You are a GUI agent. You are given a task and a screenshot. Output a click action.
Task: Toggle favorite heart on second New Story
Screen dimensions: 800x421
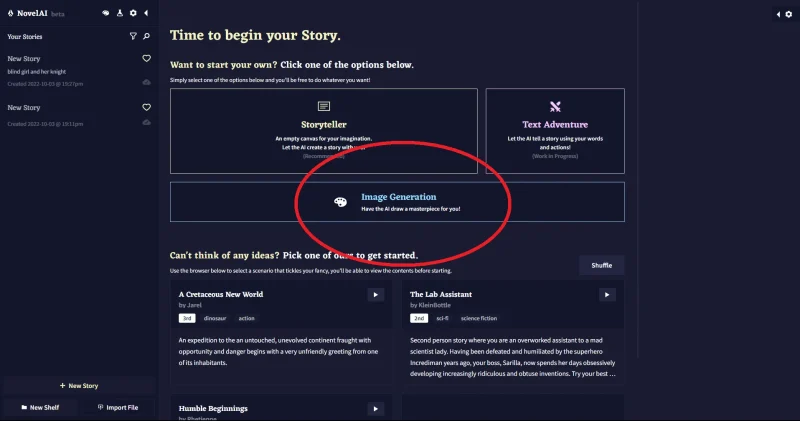[x=146, y=107]
